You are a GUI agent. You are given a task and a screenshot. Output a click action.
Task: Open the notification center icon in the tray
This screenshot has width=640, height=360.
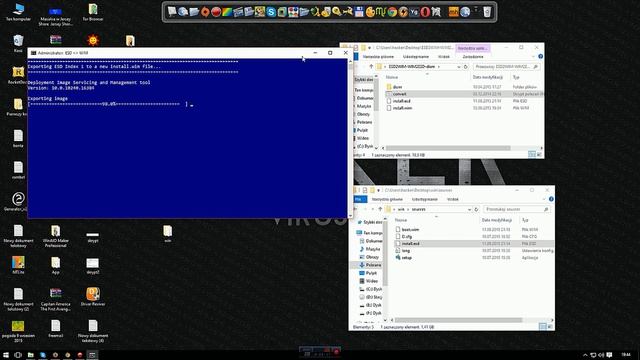609,355
